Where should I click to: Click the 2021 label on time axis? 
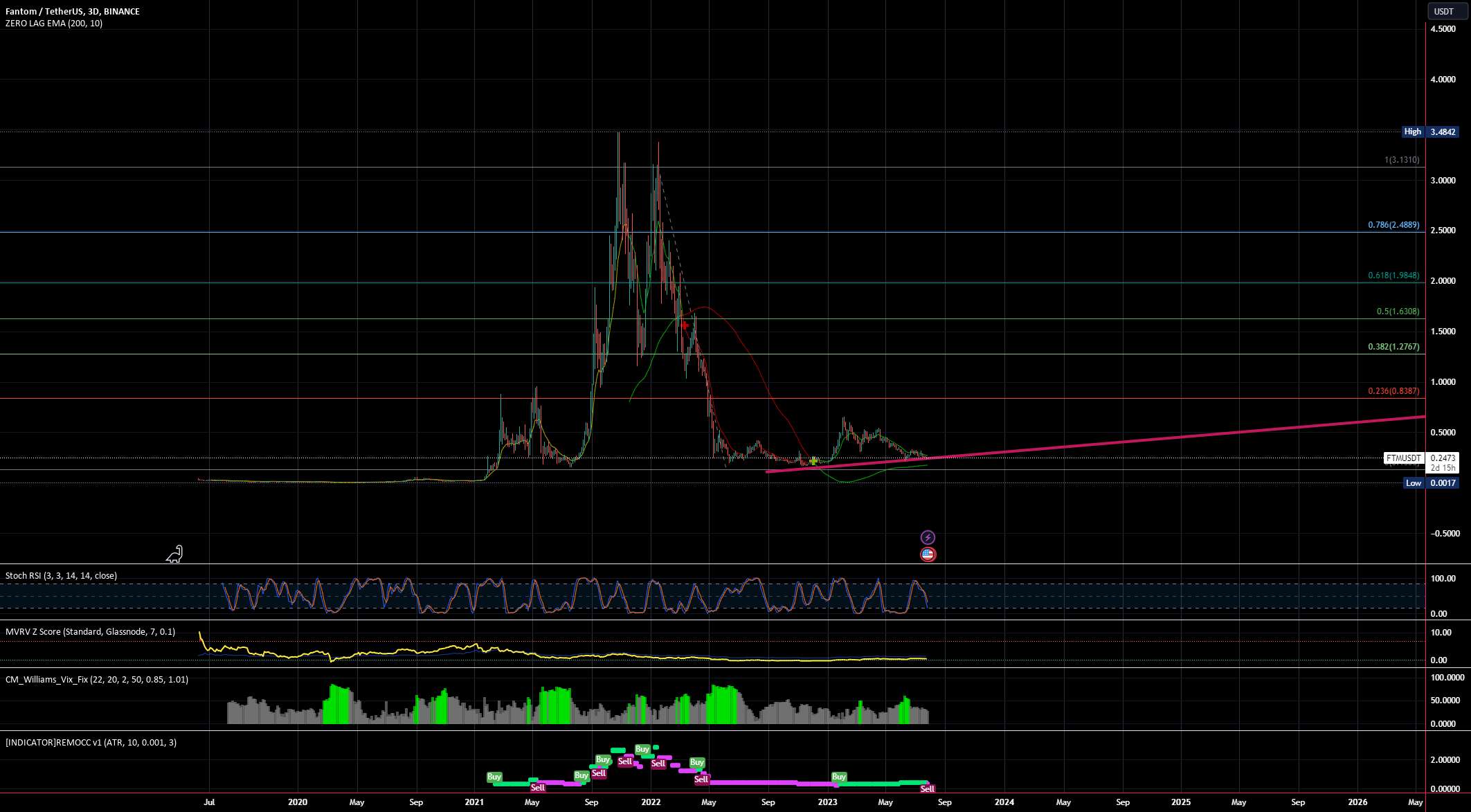coord(474,802)
